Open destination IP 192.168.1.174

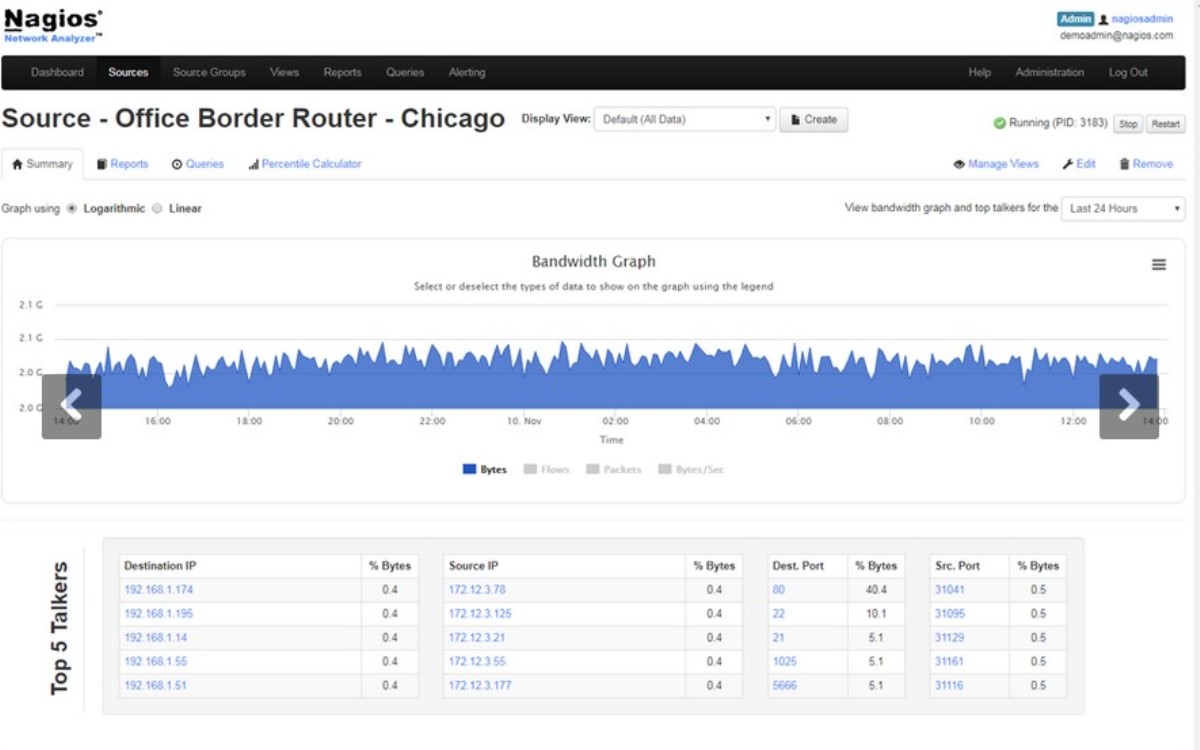coord(159,590)
